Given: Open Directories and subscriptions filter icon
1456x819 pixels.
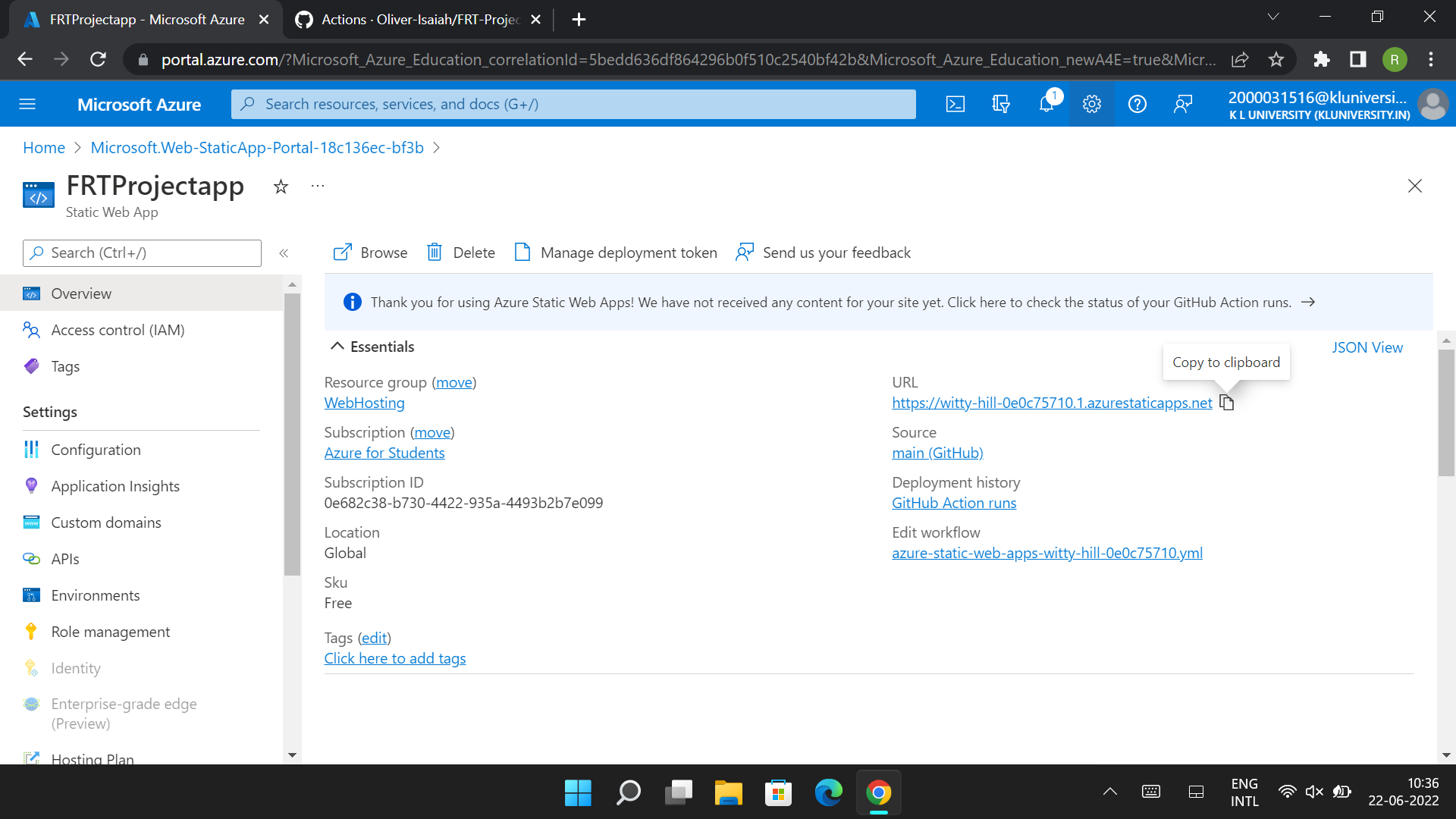Looking at the screenshot, I should point(1001,105).
